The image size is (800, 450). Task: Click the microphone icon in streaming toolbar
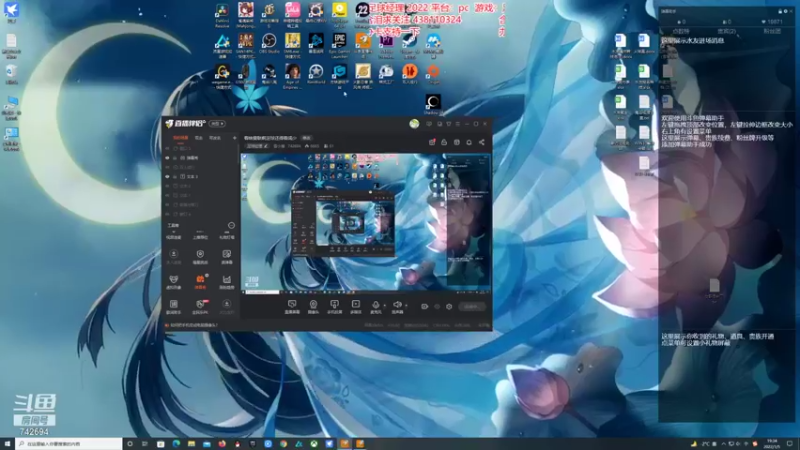click(375, 306)
